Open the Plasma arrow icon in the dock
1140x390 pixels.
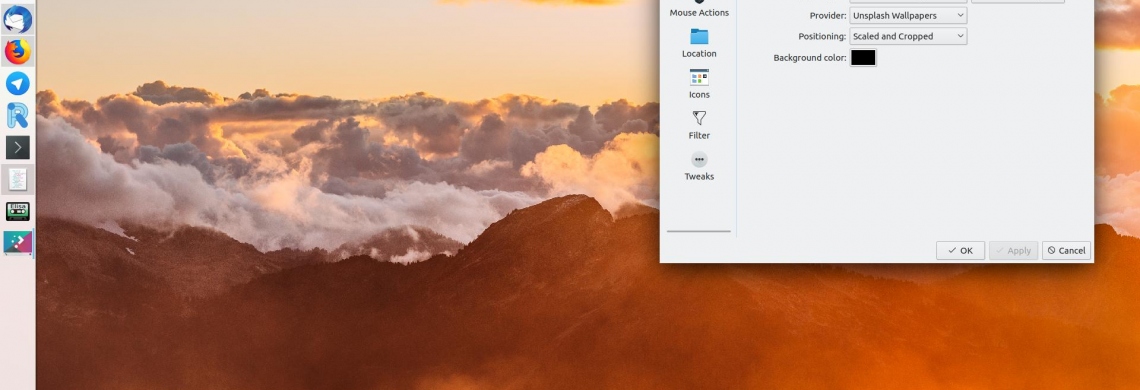coord(17,243)
